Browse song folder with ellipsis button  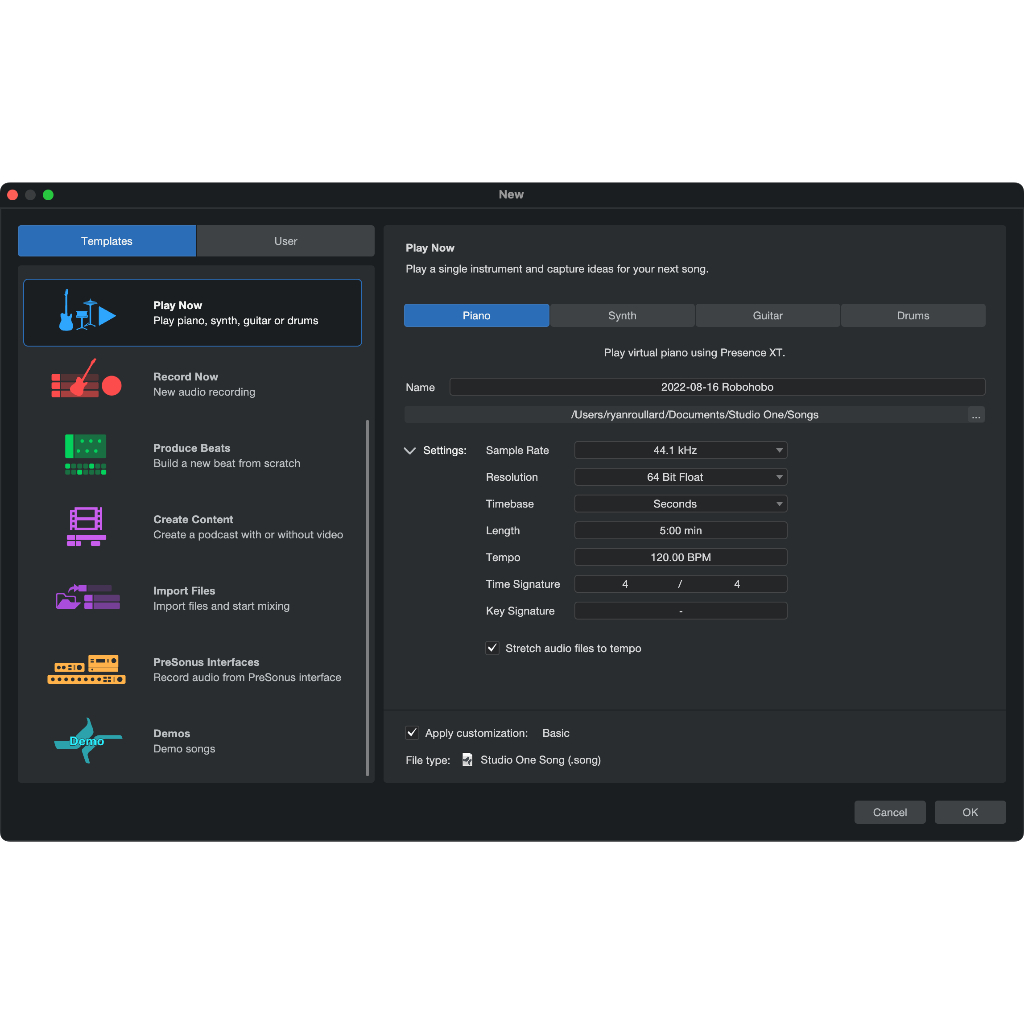[x=976, y=415]
